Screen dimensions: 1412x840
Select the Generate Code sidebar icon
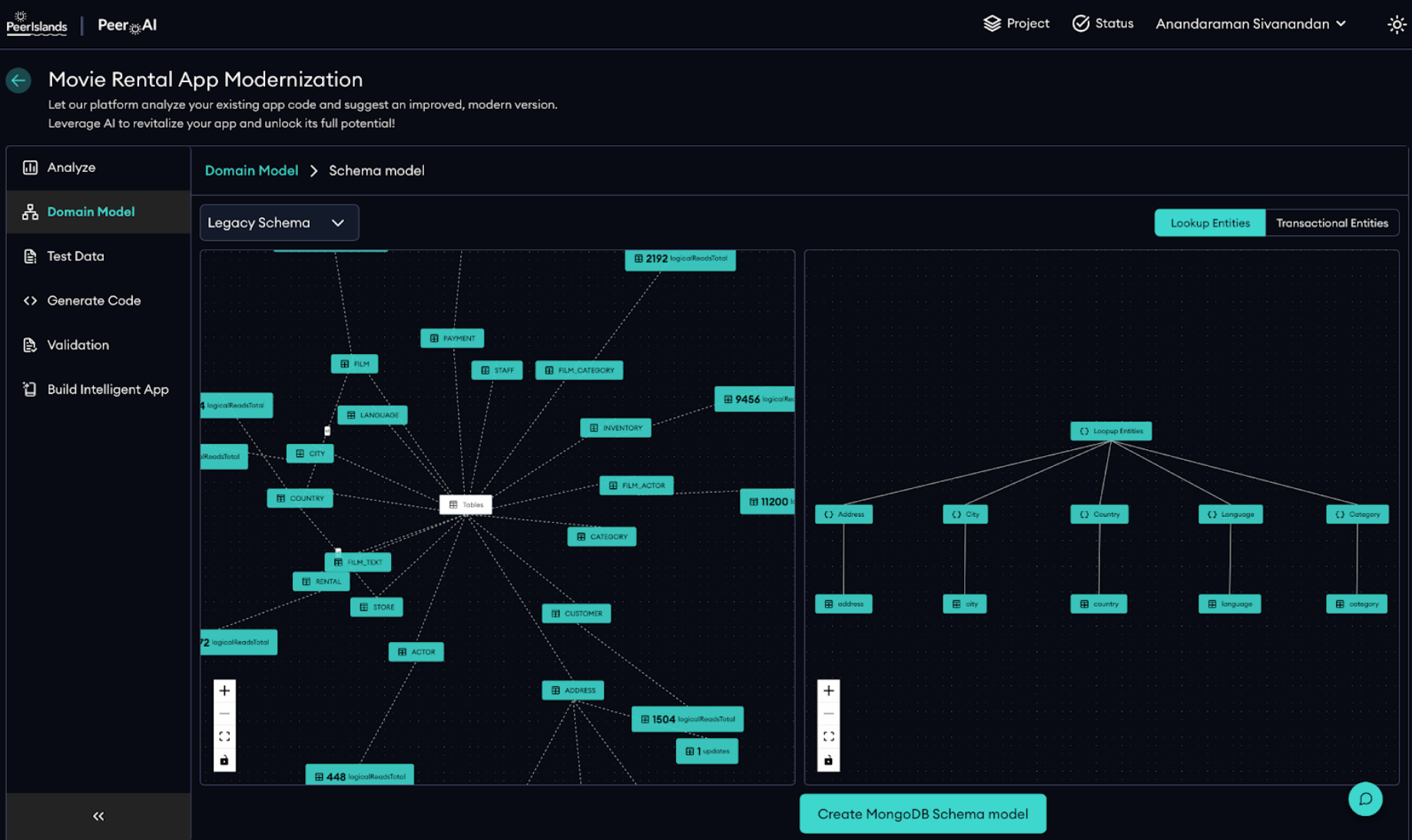click(x=30, y=300)
